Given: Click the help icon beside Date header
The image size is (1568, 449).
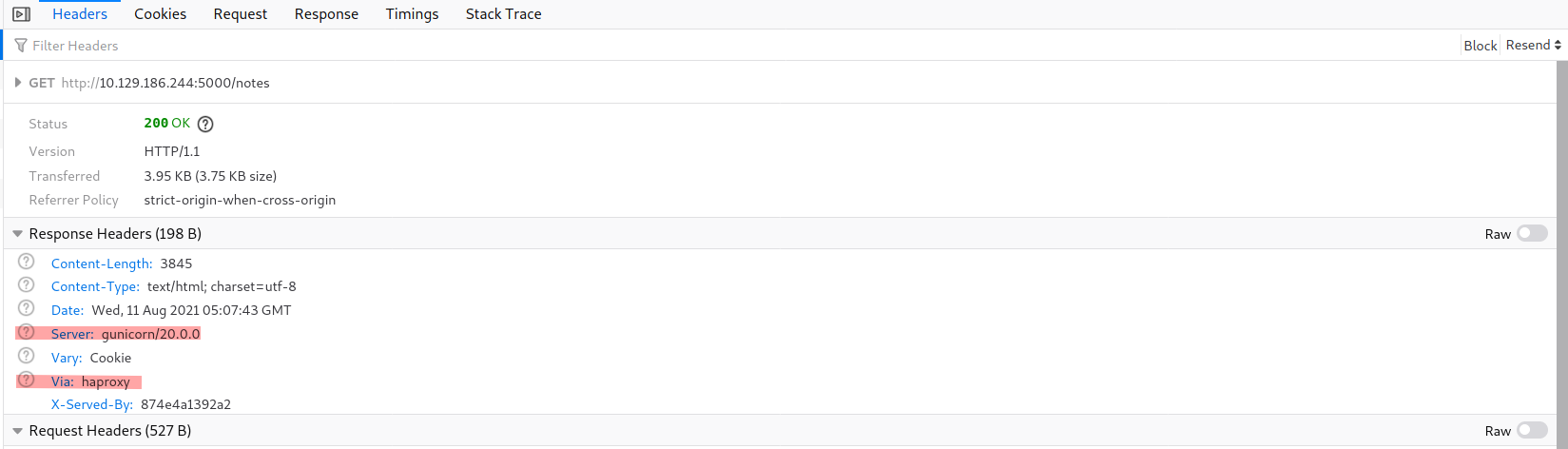Looking at the screenshot, I should pos(27,309).
